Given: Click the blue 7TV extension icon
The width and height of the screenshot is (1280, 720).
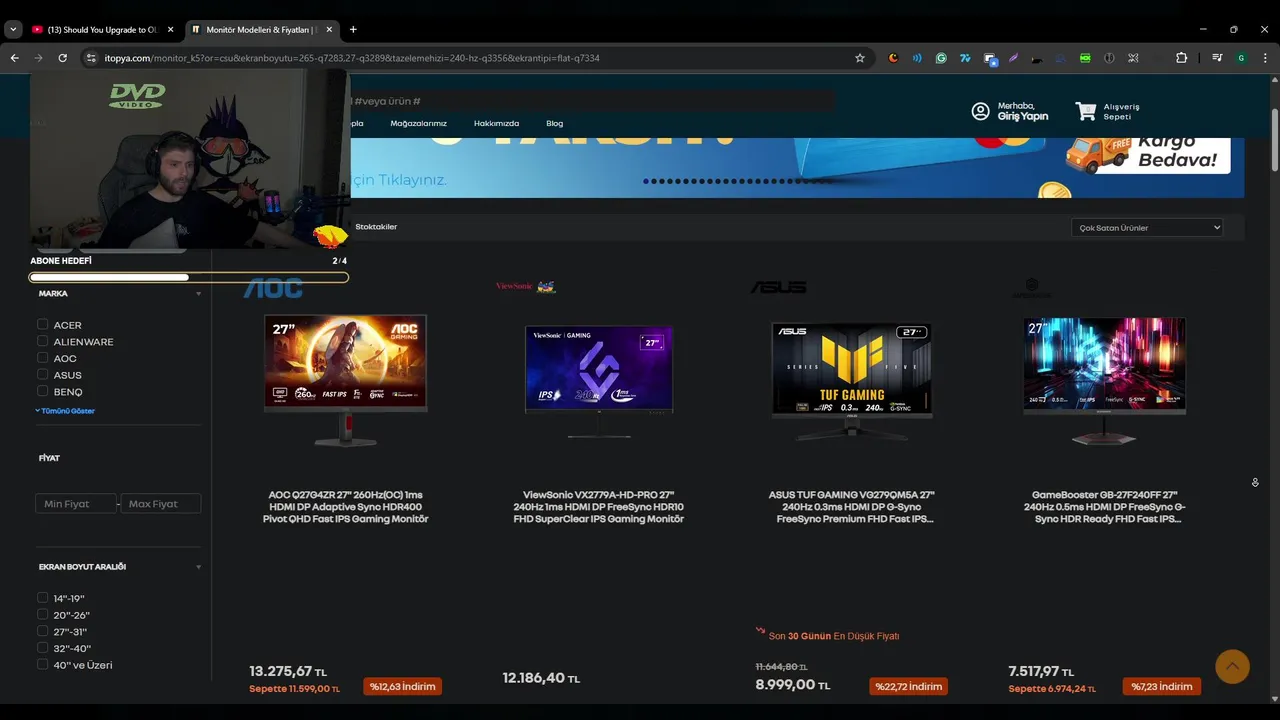Looking at the screenshot, I should [x=965, y=58].
